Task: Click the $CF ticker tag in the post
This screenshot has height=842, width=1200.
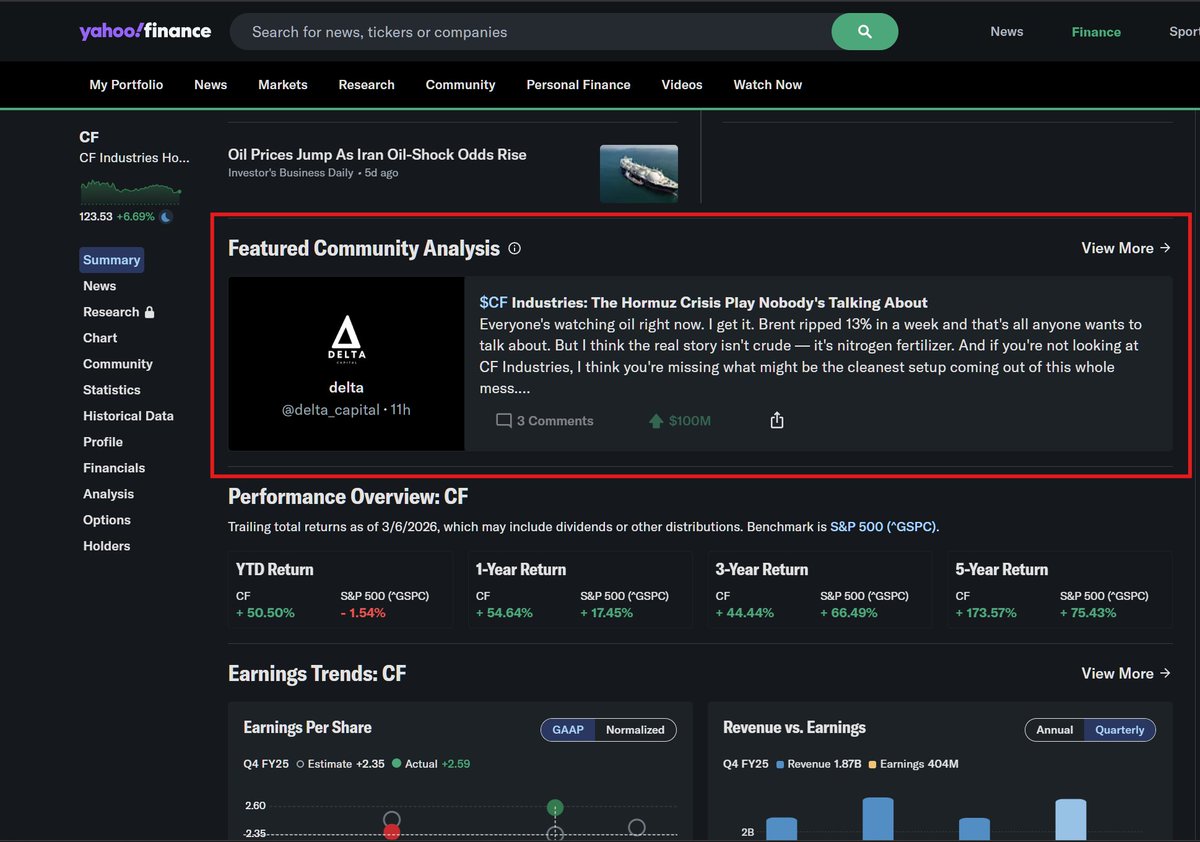Action: tap(494, 302)
